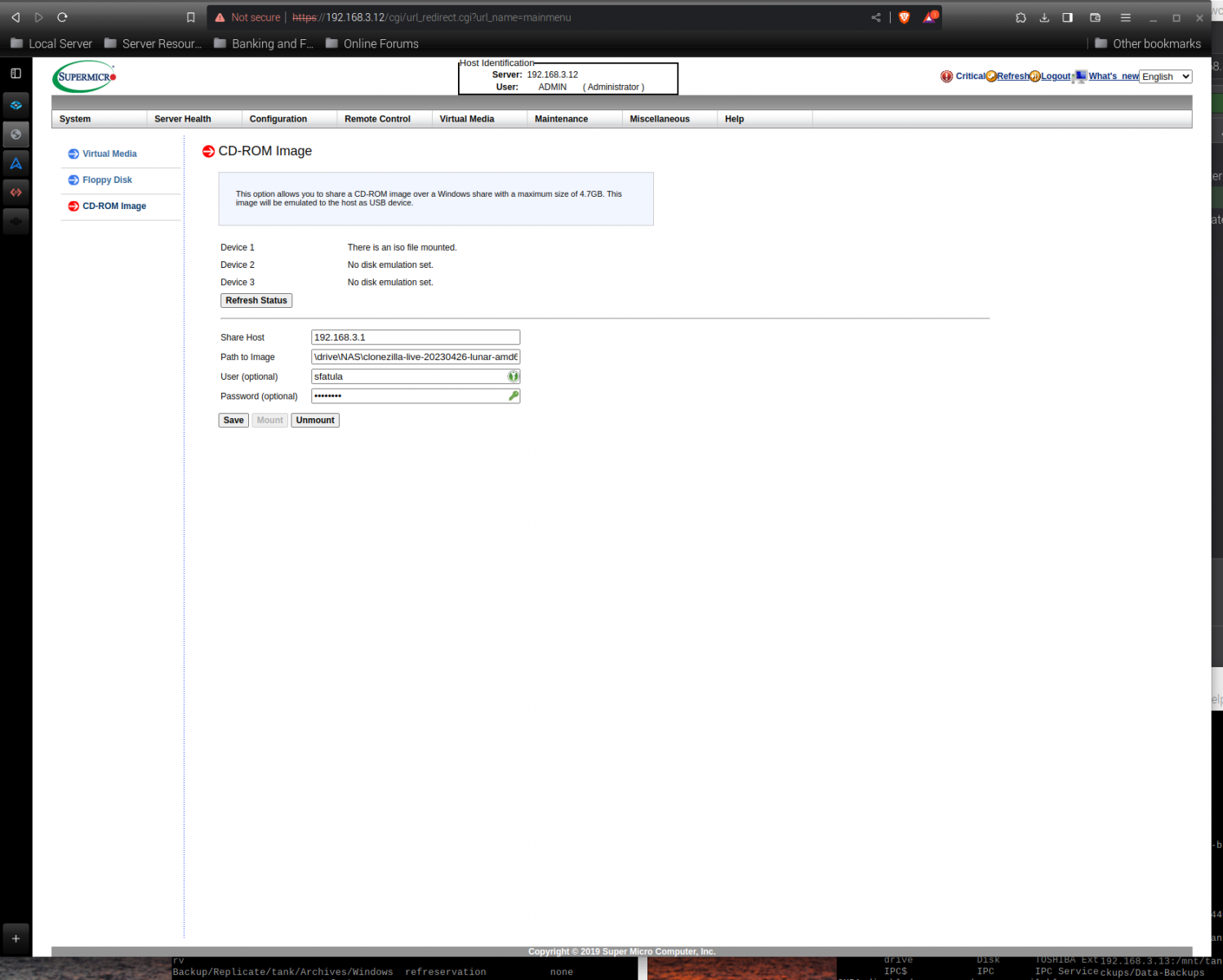Open the Miscellaneous menu
The width and height of the screenshot is (1223, 980).
point(670,119)
